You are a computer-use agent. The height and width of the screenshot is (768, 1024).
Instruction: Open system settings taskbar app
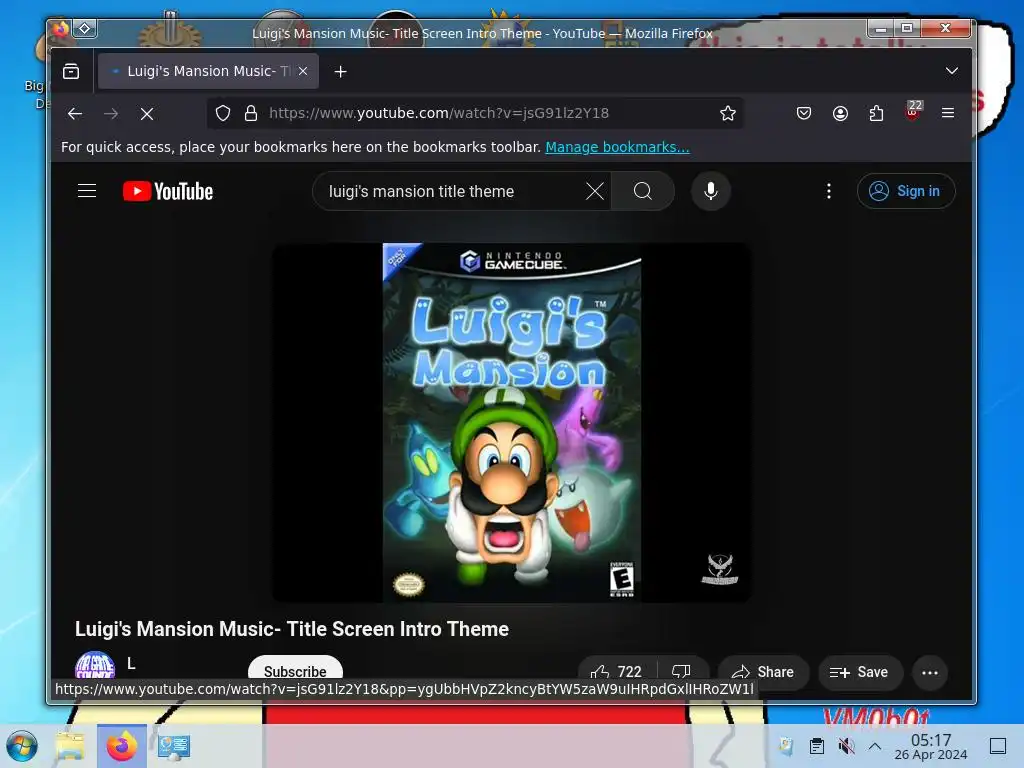(x=174, y=746)
